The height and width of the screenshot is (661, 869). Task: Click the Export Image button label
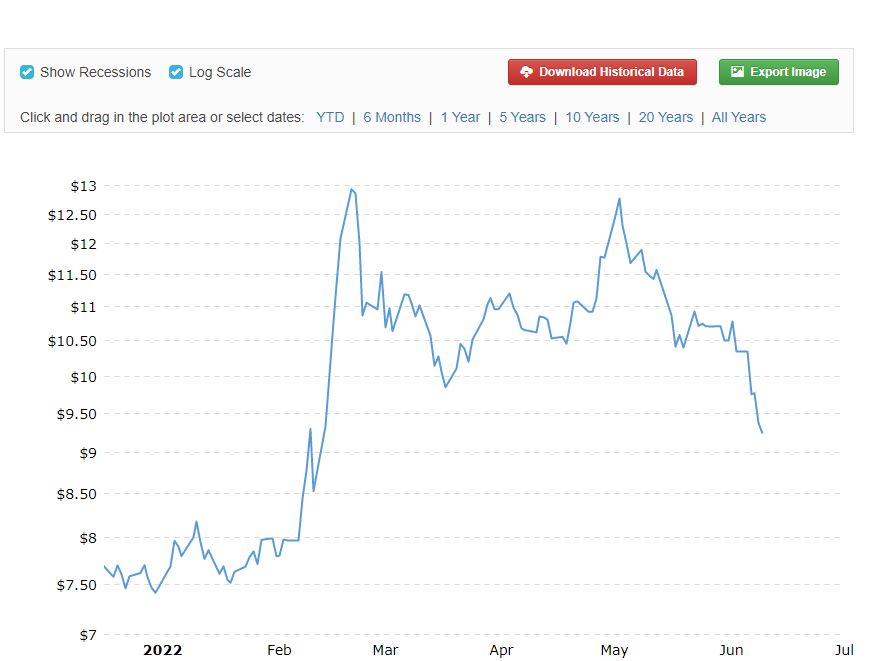788,72
